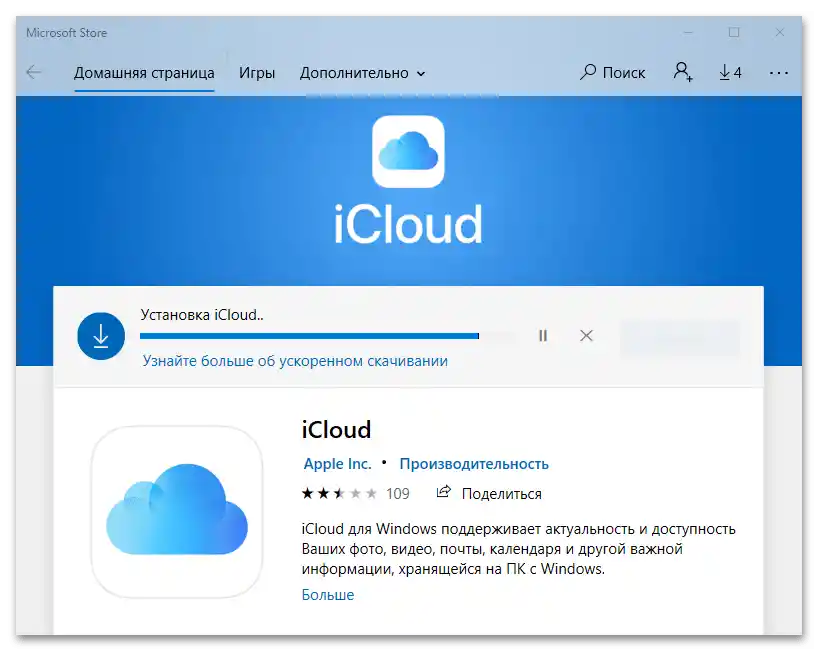Minimize the Microsoft Store window
The image size is (818, 651).
coord(688,32)
